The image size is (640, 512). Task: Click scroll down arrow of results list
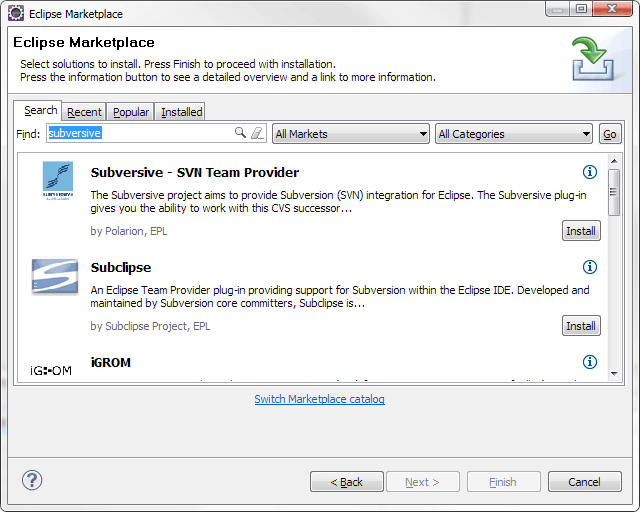click(x=614, y=374)
